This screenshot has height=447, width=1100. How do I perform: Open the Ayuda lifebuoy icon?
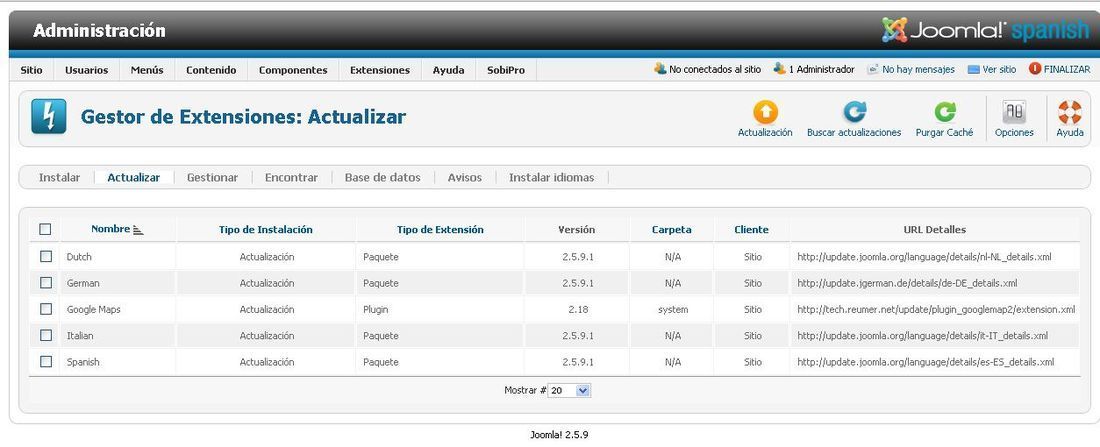tap(1069, 112)
